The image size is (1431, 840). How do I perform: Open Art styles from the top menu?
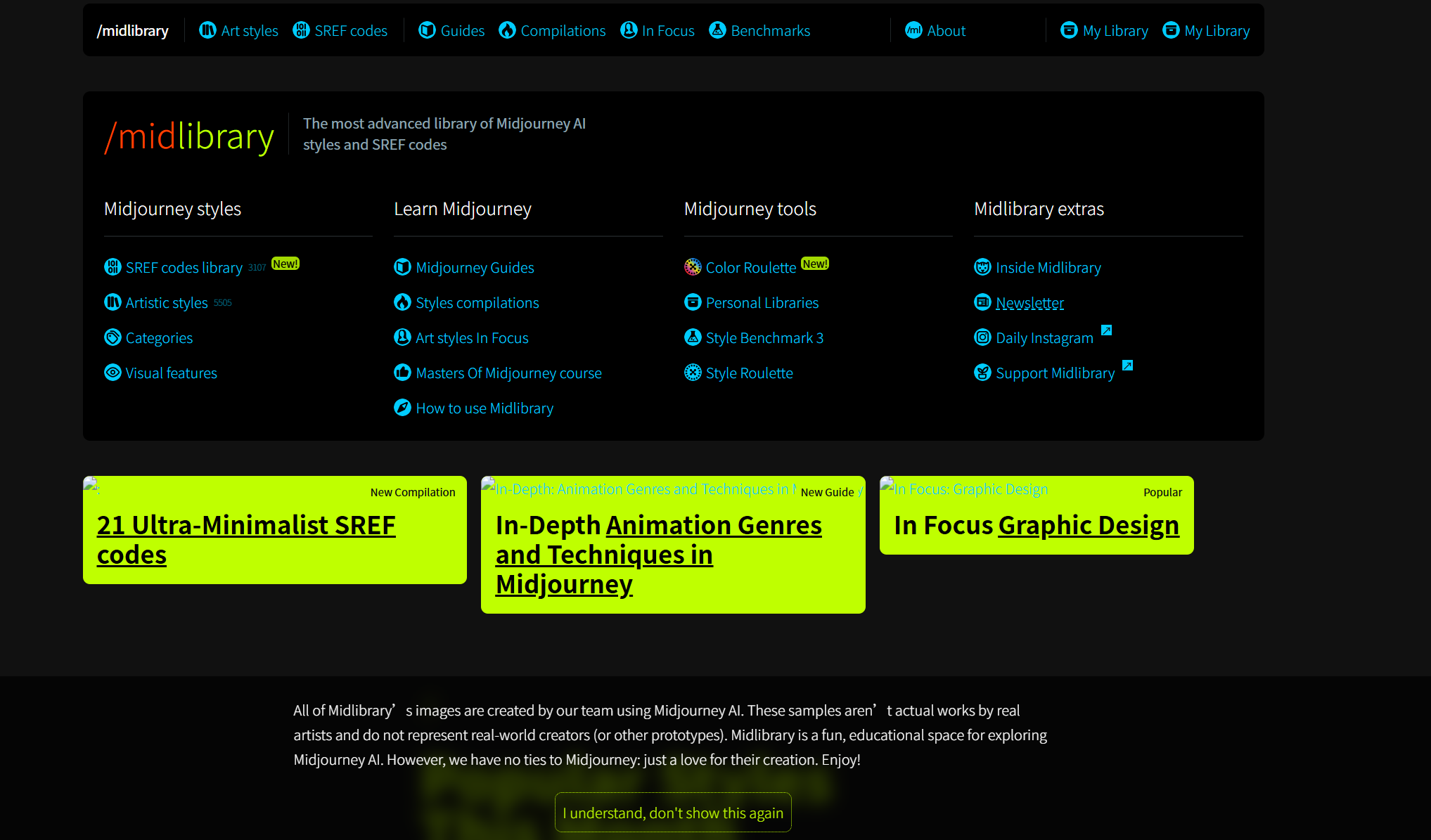[x=250, y=31]
